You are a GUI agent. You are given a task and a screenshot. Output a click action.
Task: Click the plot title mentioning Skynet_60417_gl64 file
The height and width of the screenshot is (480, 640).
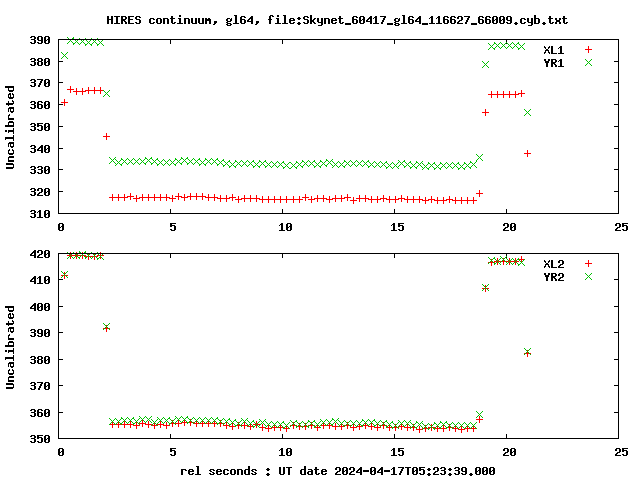[x=337, y=20]
